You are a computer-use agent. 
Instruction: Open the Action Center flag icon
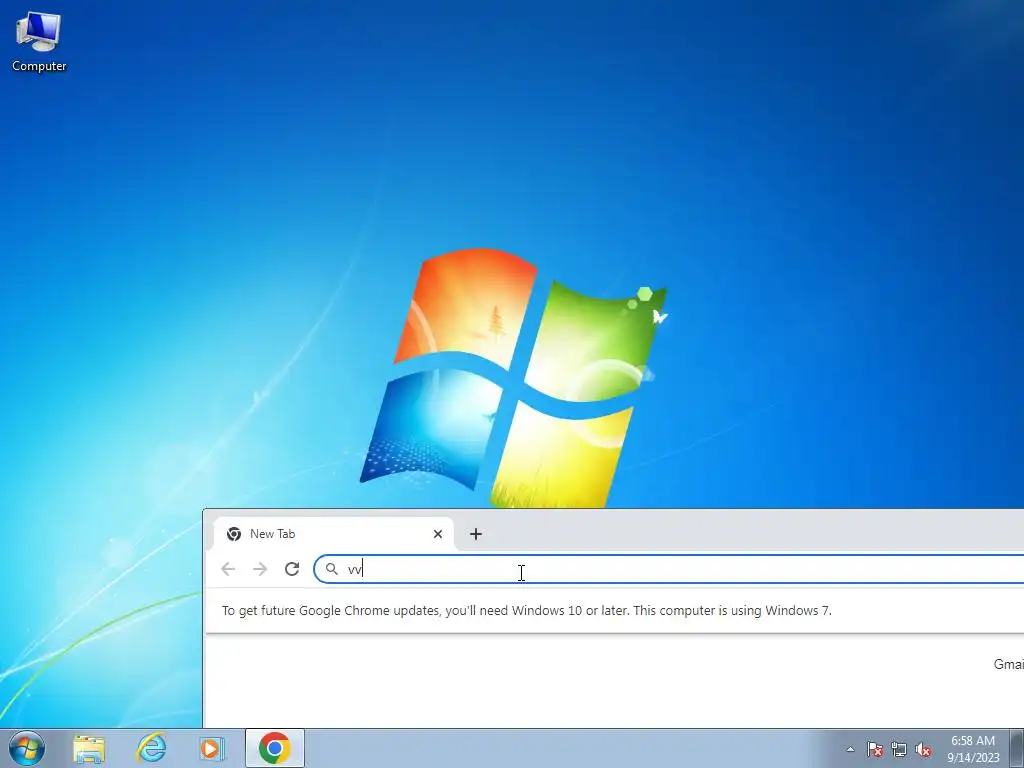point(875,749)
